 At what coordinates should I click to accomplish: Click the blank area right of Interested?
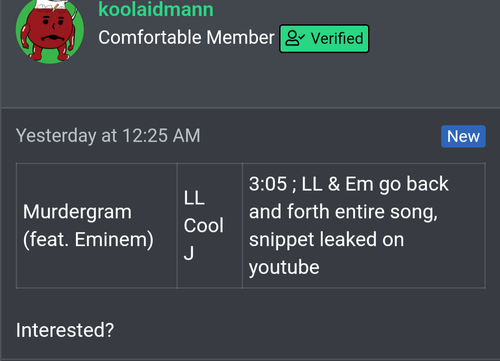point(300,330)
